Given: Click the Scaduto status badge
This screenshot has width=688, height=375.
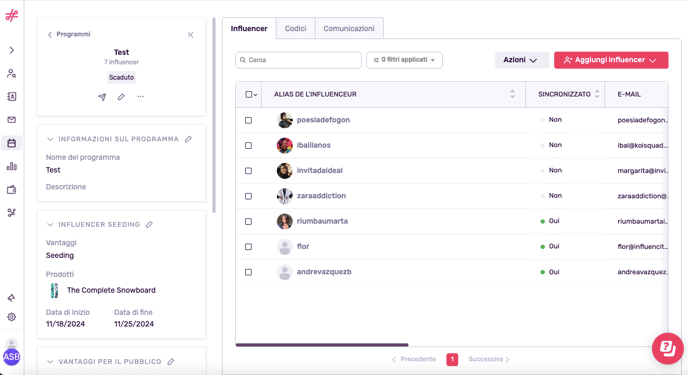Looking at the screenshot, I should (122, 77).
